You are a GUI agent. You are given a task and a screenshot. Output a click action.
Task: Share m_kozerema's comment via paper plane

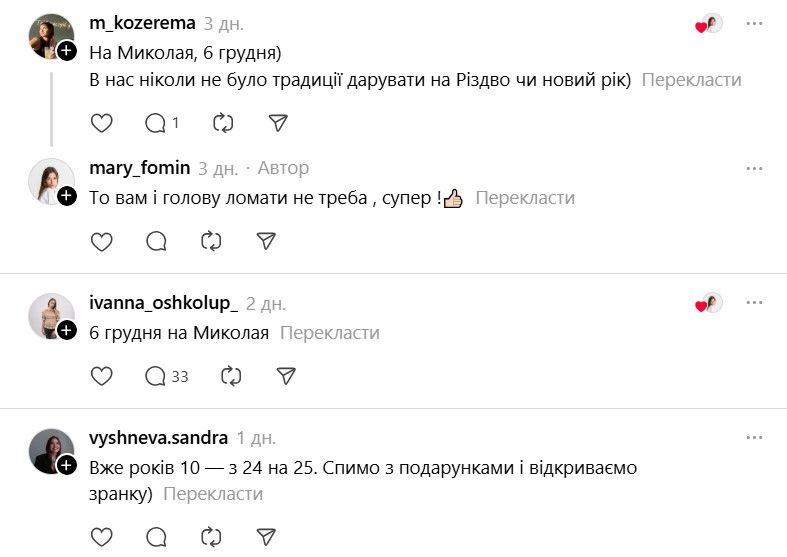click(x=279, y=123)
